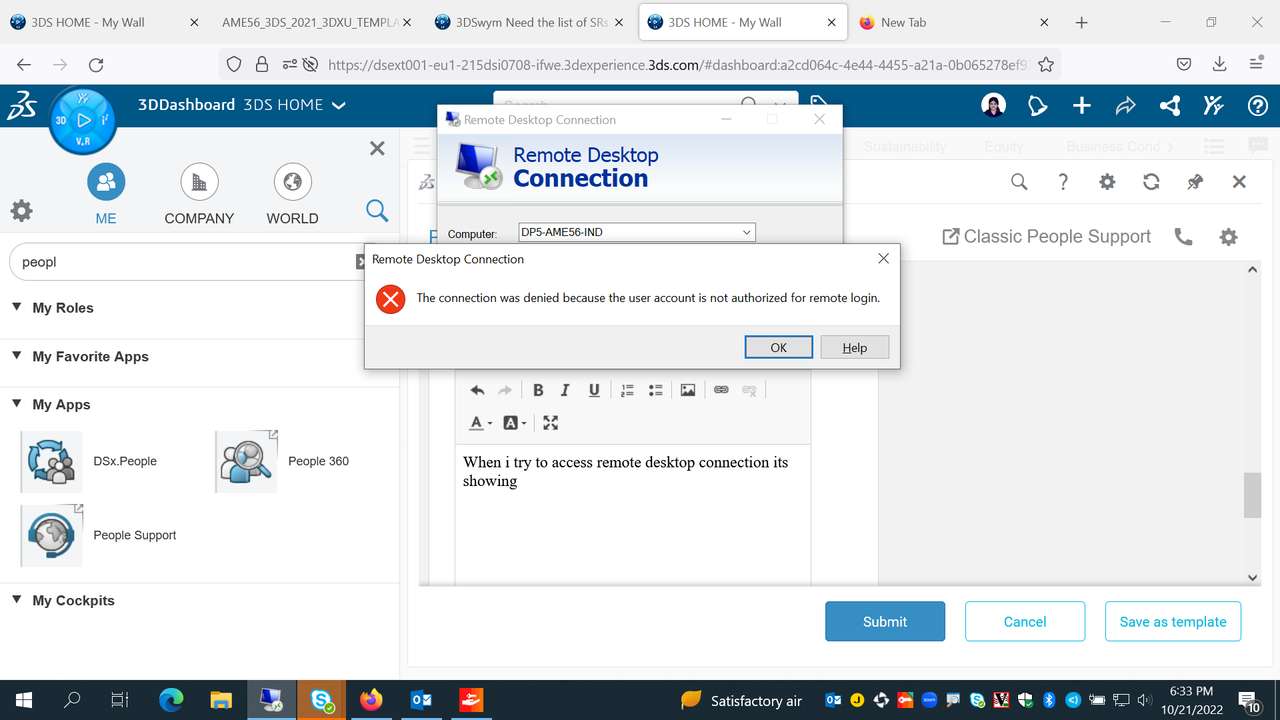
Task: Click into the description text editor area
Action: click(x=632, y=514)
